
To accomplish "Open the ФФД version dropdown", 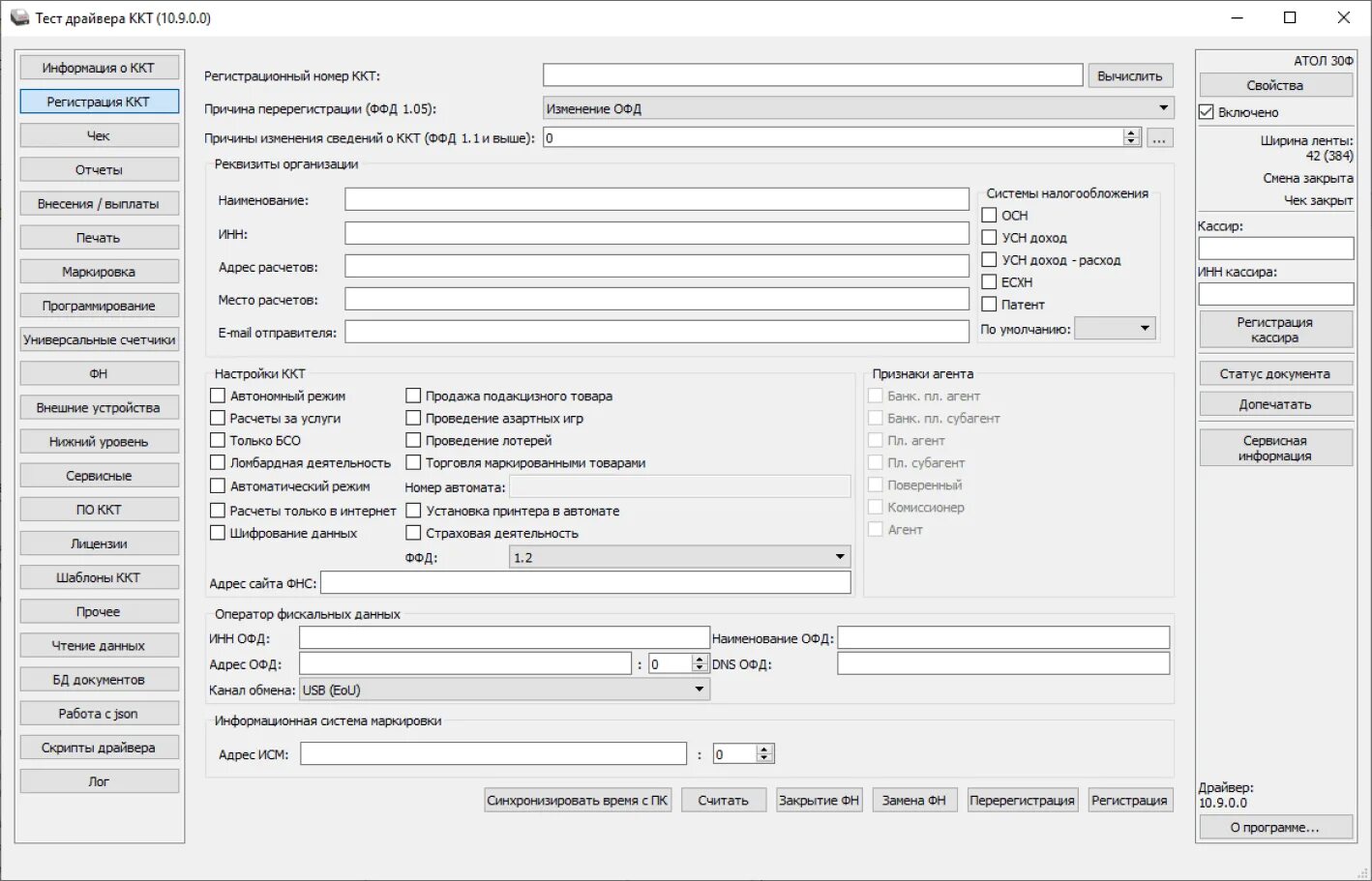I will point(680,557).
